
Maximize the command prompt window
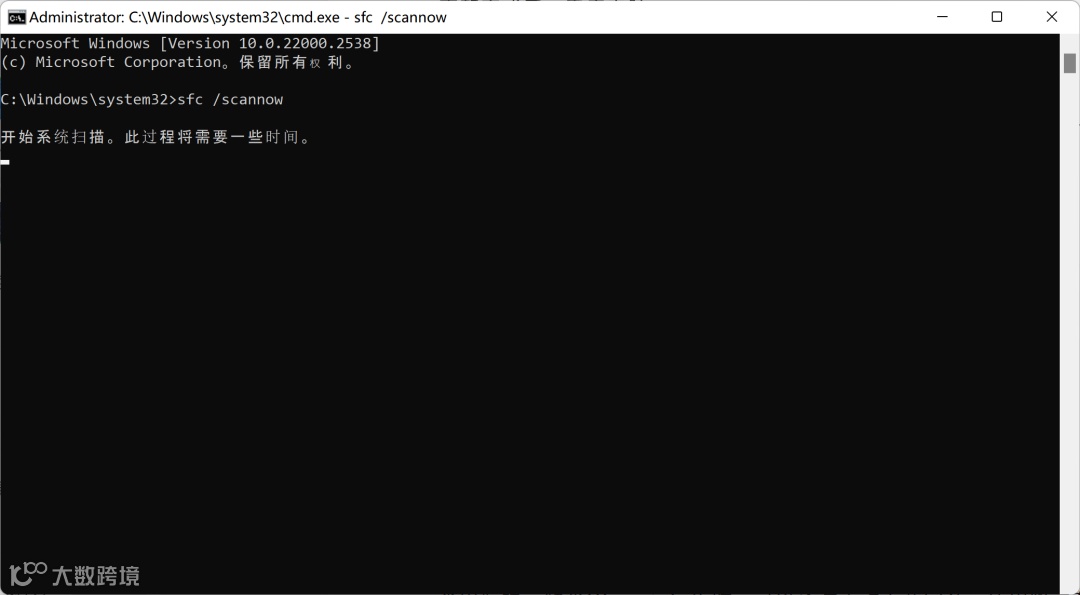[997, 17]
